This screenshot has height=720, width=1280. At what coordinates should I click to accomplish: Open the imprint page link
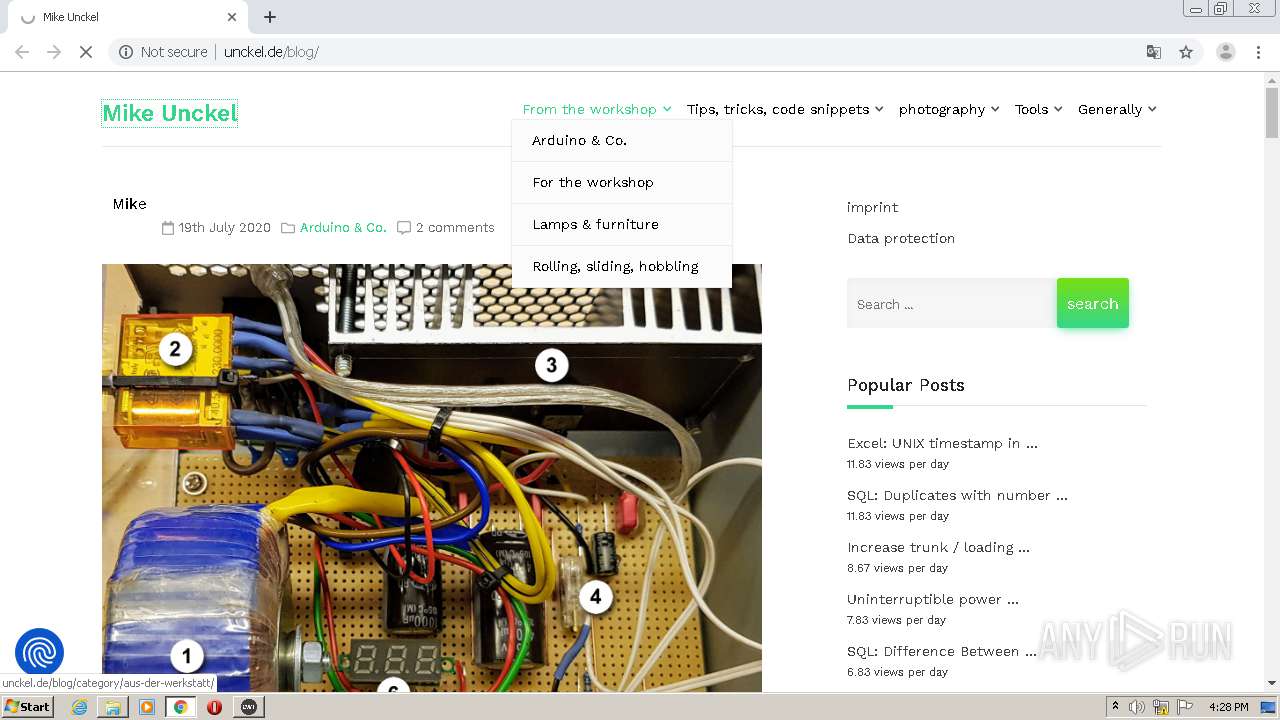873,207
